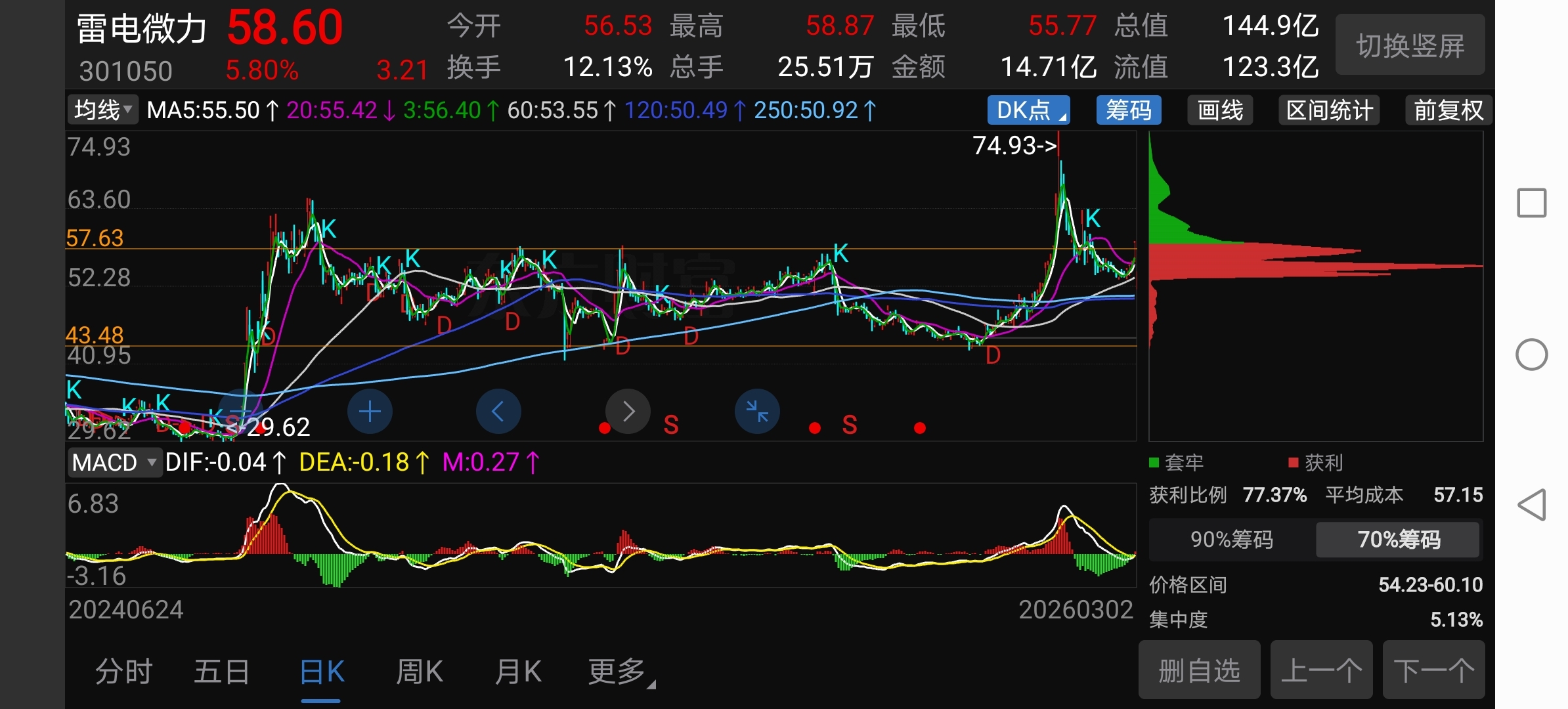This screenshot has width=1568, height=709.
Task: Tap 切换竖屏 button
Action: pos(1410,45)
